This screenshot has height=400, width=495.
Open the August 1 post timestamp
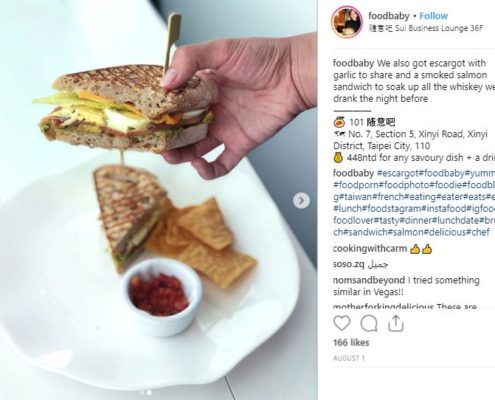(349, 358)
